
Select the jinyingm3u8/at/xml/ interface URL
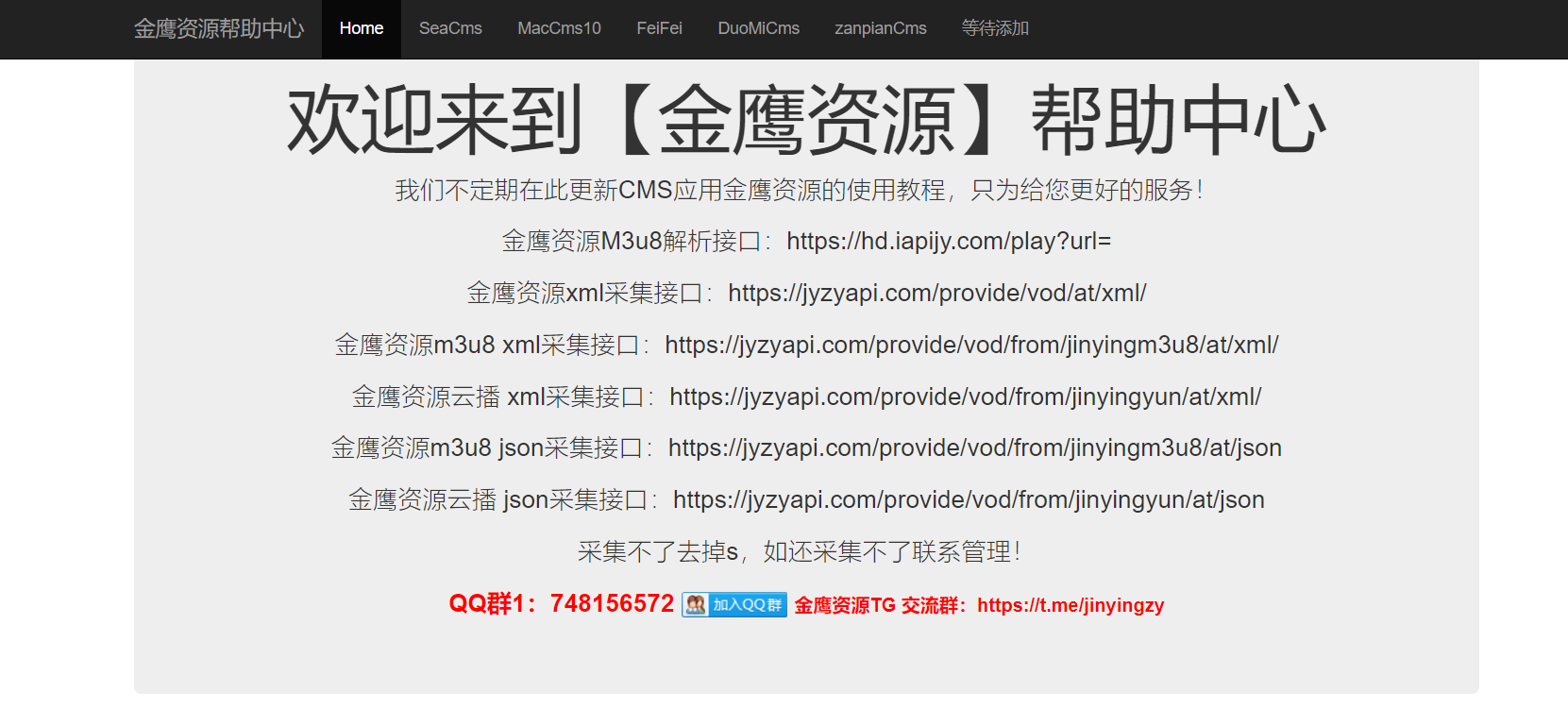971,346
